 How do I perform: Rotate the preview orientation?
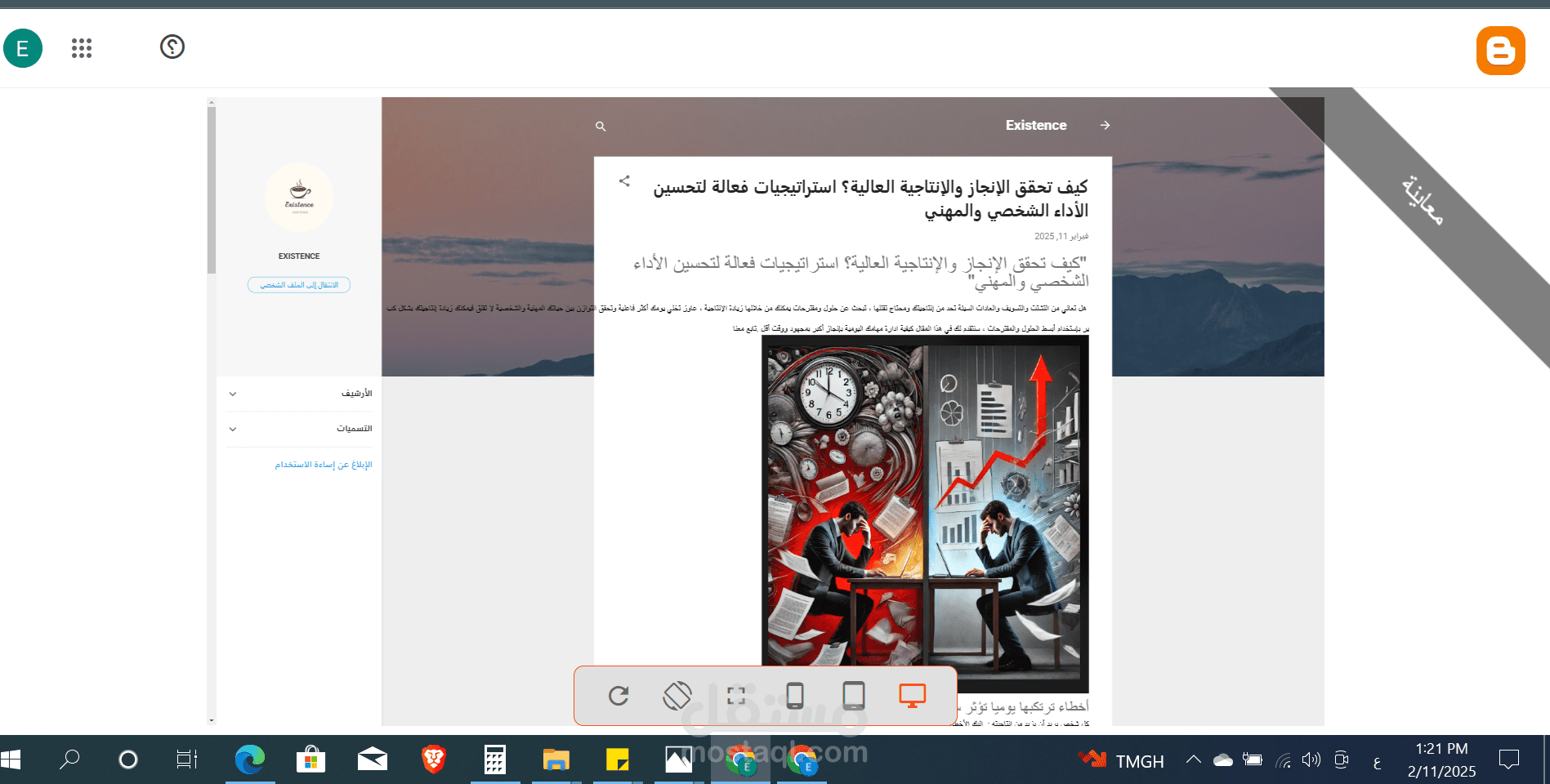pos(677,696)
